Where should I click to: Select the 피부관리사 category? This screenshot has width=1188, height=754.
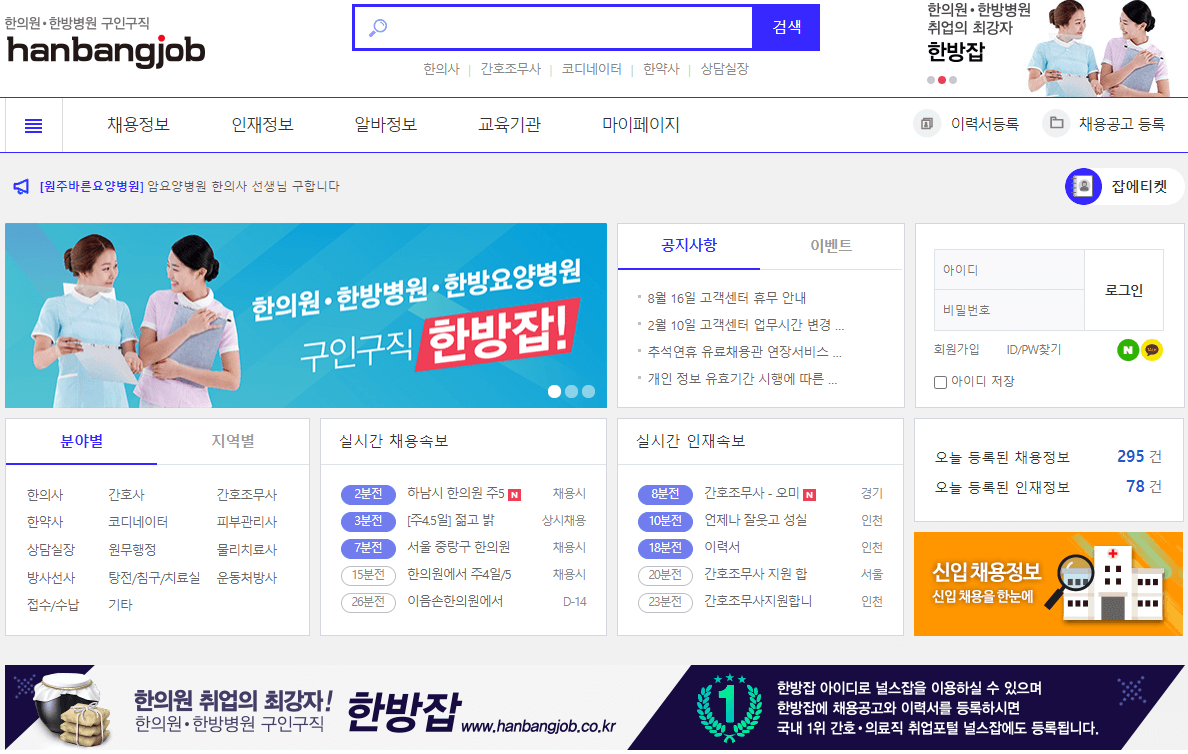pyautogui.click(x=247, y=522)
